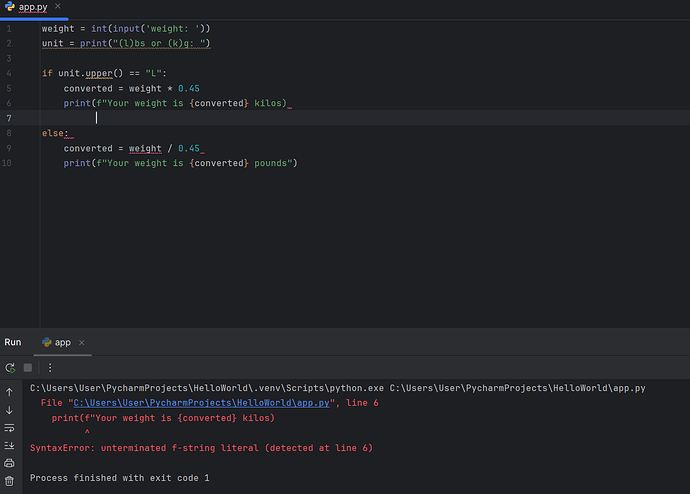This screenshot has height=494, width=690.
Task: Place cursor on 'weight = int(input' line
Action: [x=126, y=29]
